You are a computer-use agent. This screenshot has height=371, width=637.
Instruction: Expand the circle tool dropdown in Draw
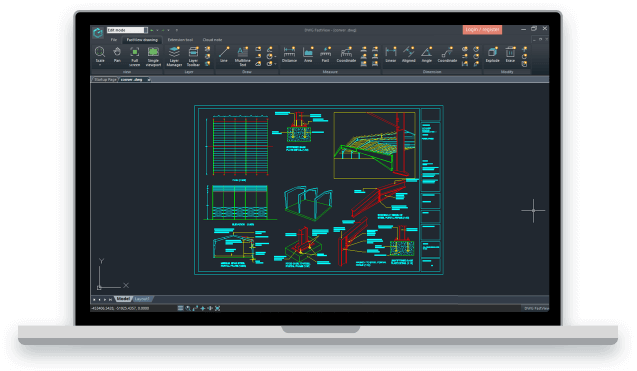point(275,56)
